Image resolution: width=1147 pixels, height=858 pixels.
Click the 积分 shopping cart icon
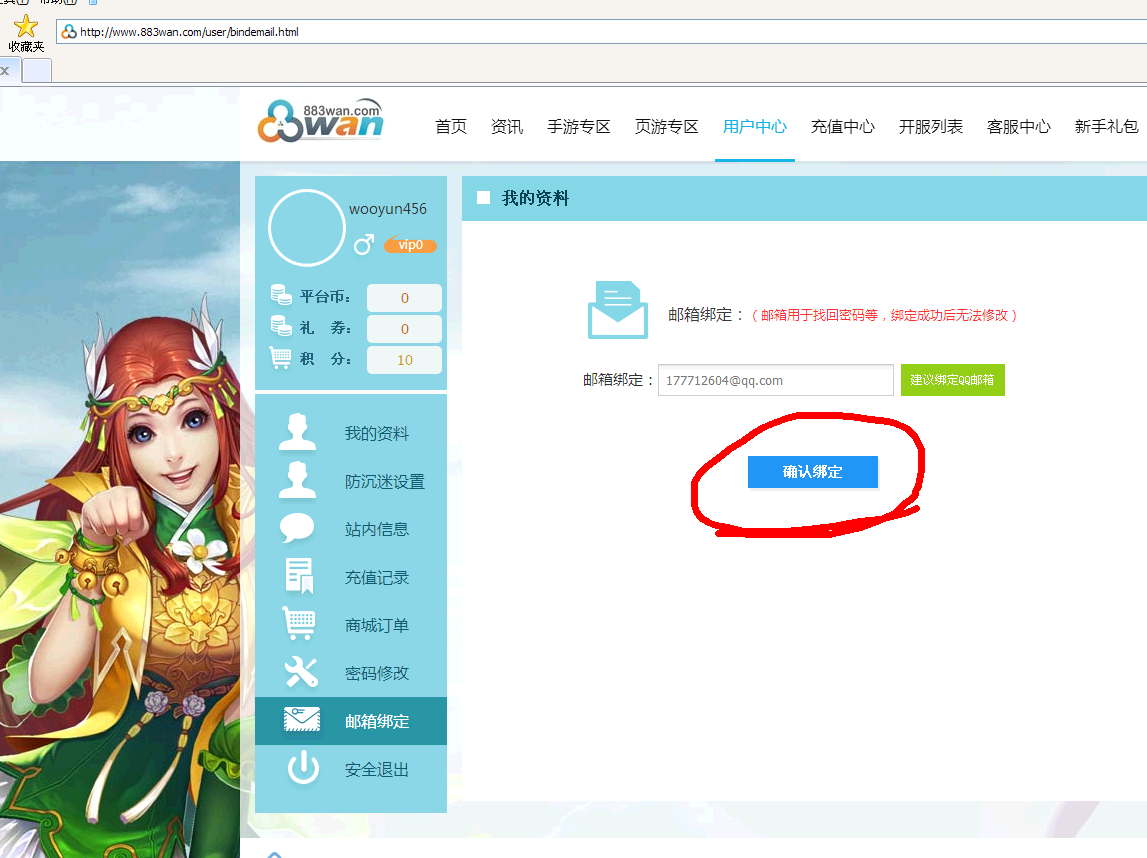[x=281, y=358]
